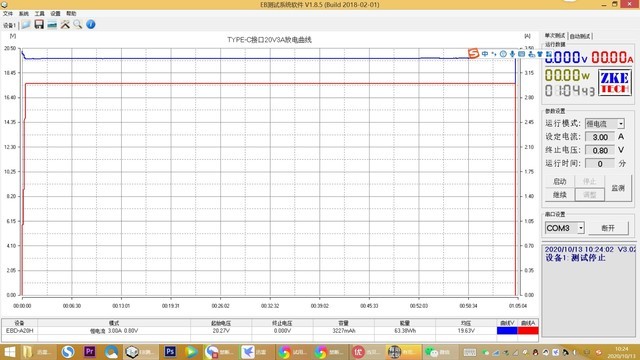
Task: Open the 工具 menu
Action: [39, 13]
